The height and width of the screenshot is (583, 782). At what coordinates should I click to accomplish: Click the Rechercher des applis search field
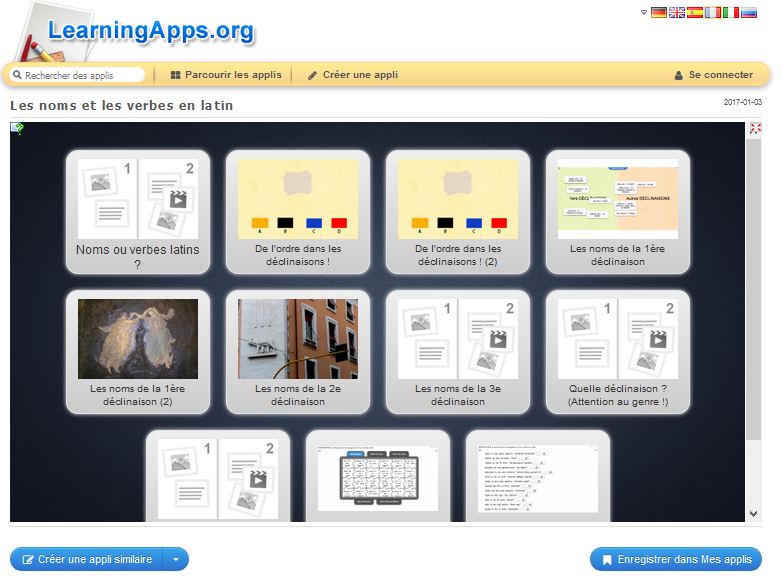coord(80,75)
